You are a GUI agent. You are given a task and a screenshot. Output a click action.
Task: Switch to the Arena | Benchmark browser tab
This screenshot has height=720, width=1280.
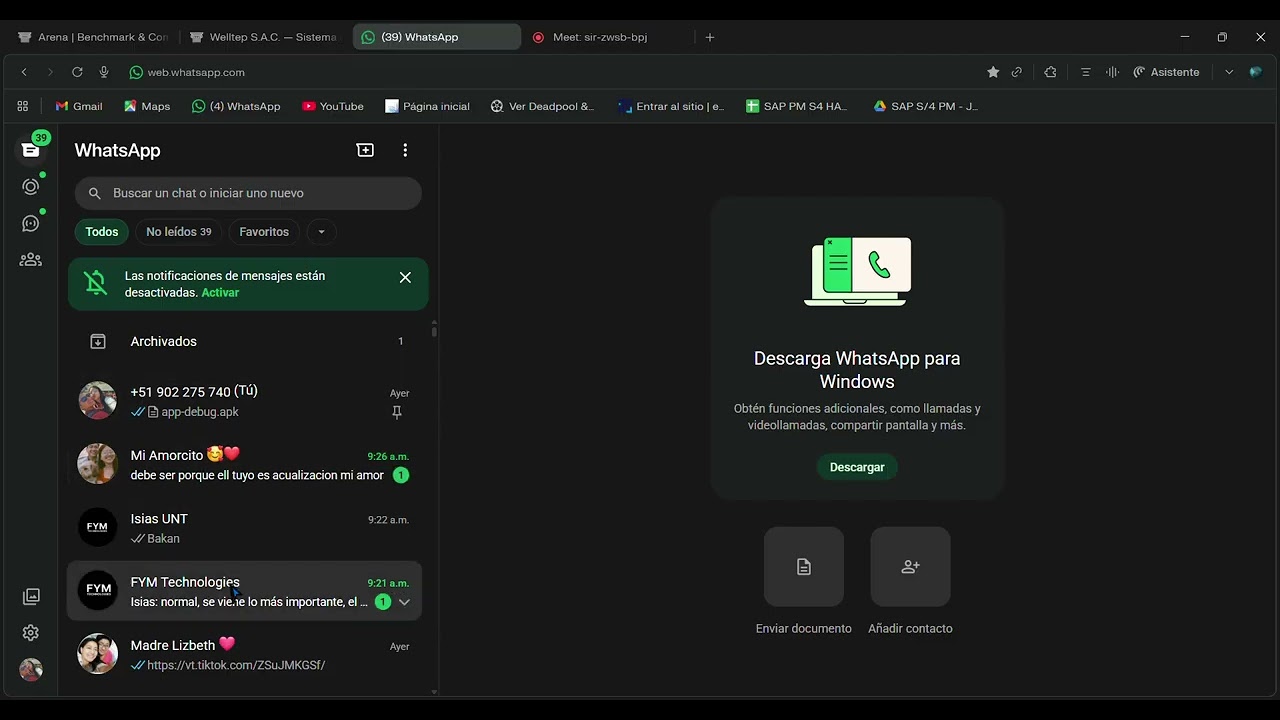[94, 37]
